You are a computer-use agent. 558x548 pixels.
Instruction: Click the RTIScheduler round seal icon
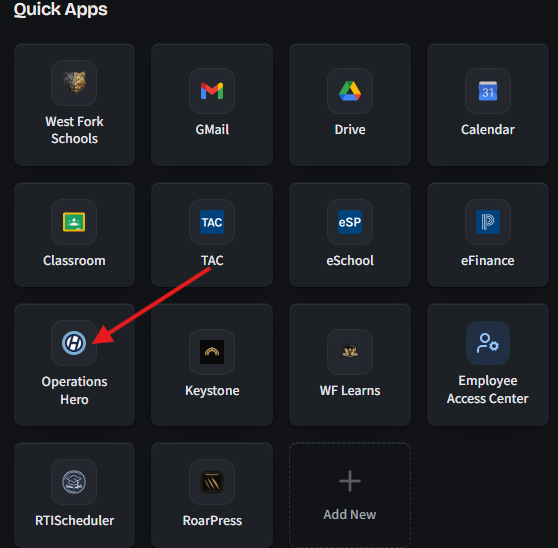pyautogui.click(x=74, y=482)
